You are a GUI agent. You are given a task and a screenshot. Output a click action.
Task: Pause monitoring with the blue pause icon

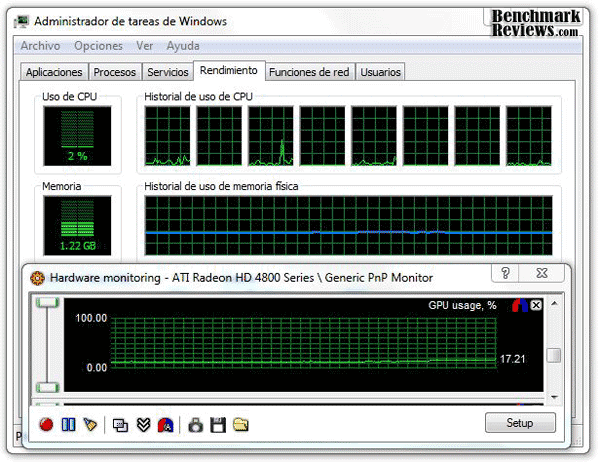68,424
